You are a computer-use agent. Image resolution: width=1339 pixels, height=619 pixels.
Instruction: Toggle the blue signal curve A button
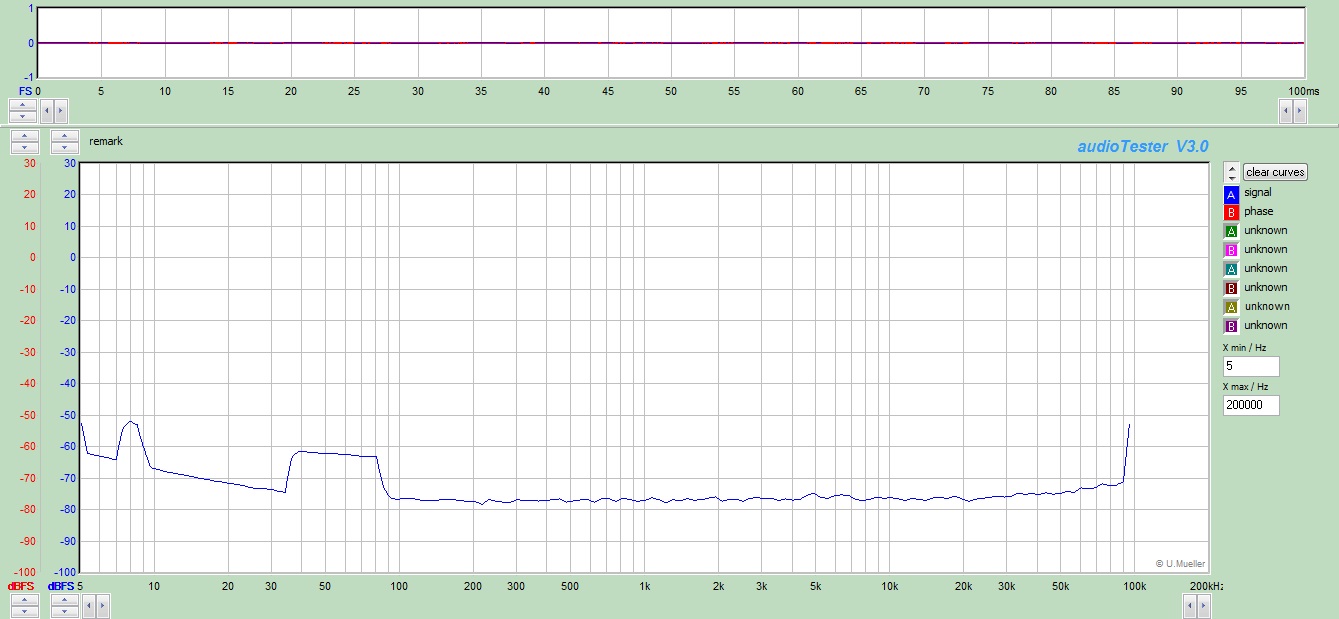click(1231, 193)
